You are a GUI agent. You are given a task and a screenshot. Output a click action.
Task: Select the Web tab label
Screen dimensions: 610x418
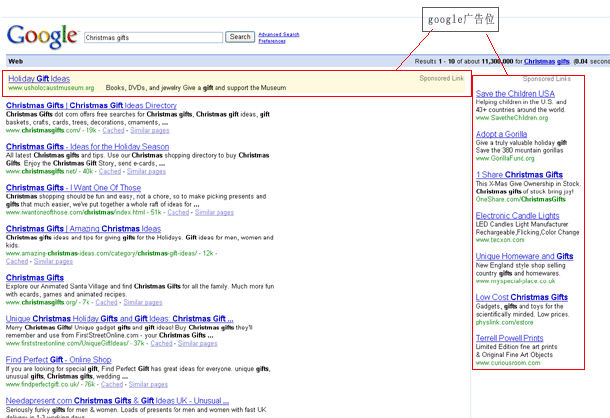[16, 61]
